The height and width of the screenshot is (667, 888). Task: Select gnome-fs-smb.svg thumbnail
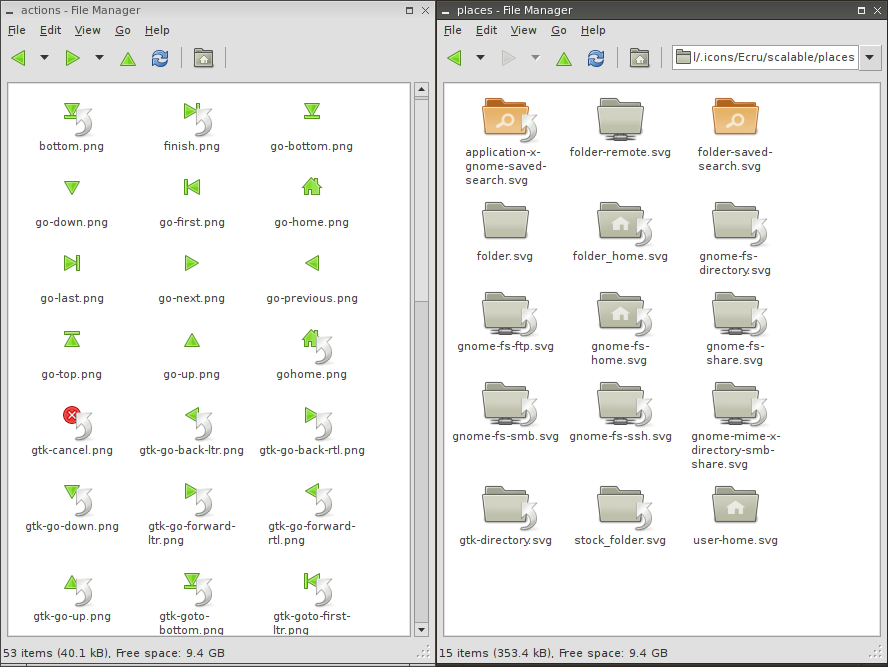pyautogui.click(x=509, y=403)
